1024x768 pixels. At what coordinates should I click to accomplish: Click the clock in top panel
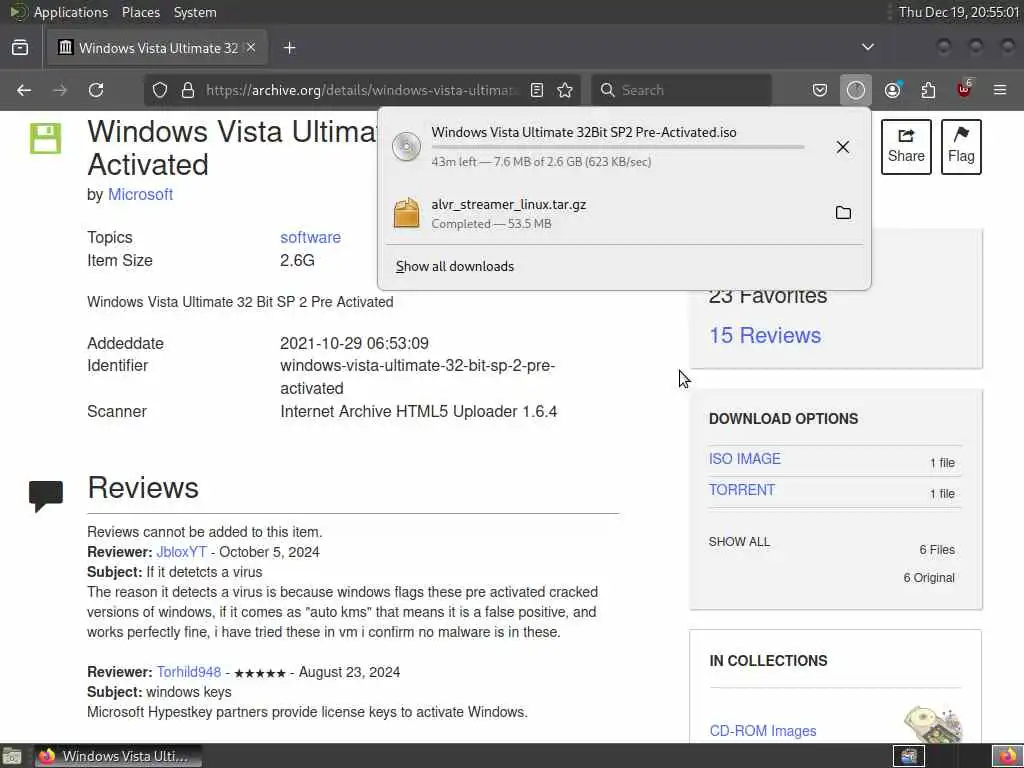coord(959,12)
